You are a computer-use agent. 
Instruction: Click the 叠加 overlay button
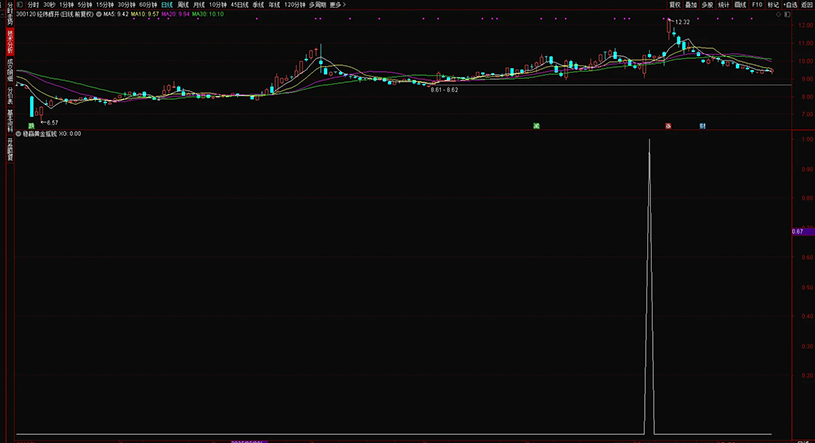(691, 5)
